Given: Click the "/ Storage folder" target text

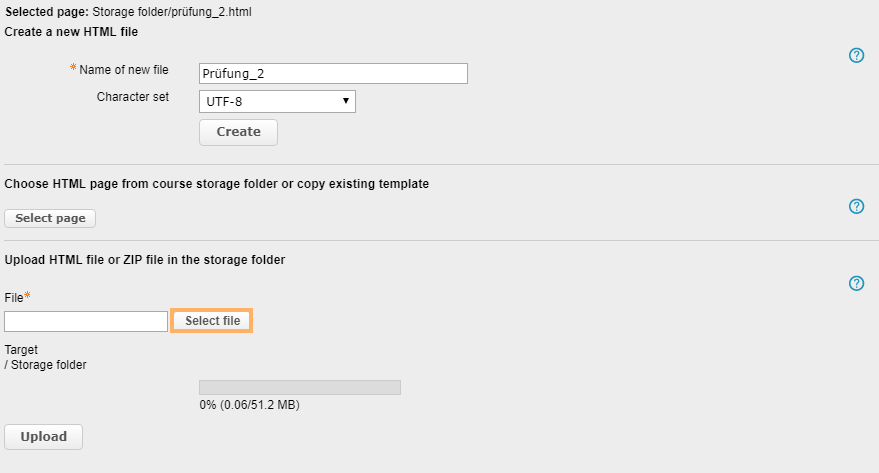Looking at the screenshot, I should click(46, 365).
